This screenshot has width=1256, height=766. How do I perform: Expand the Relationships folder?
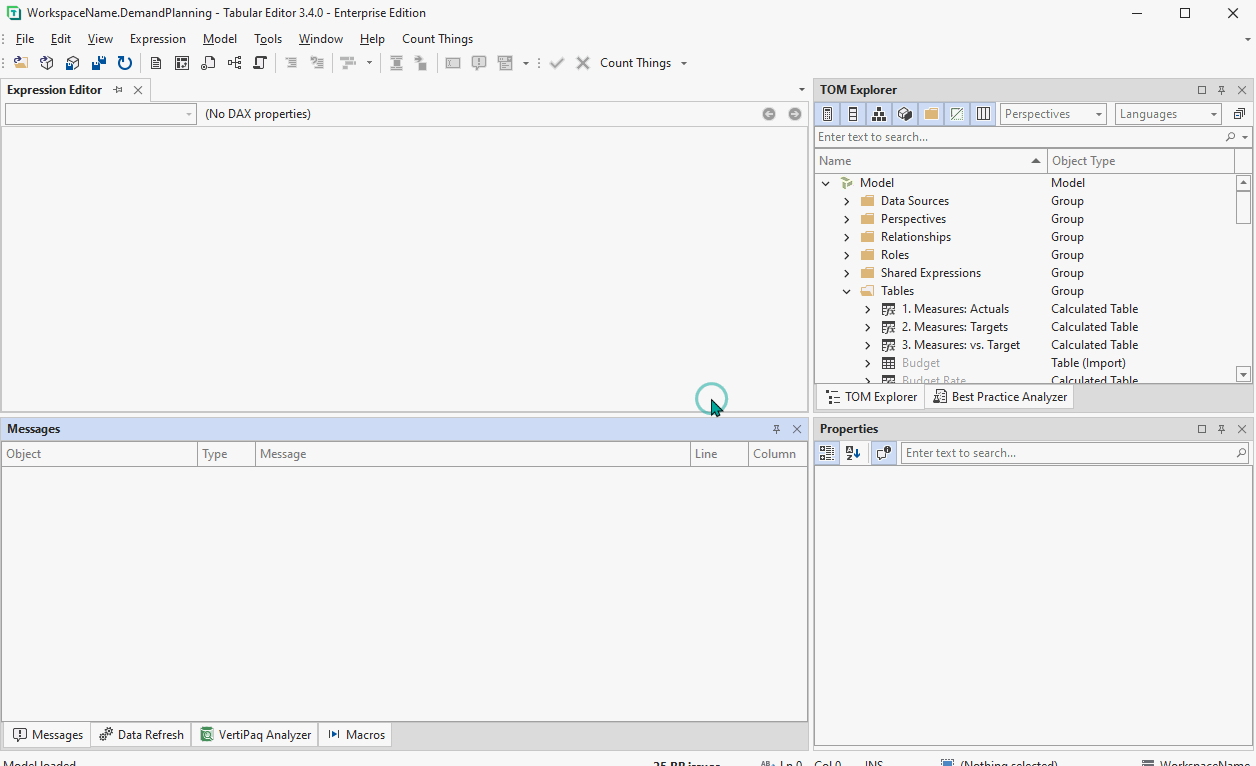(x=847, y=237)
